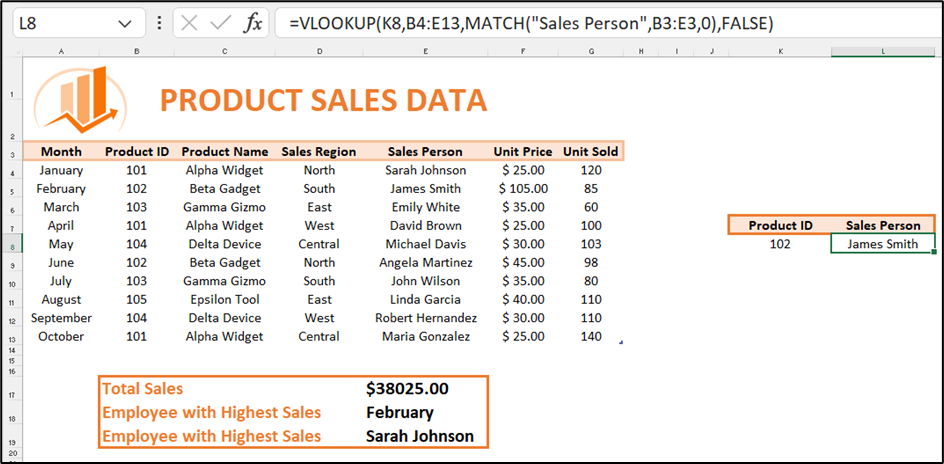Click the Insert Function fx icon
944x464 pixels.
[252, 23]
